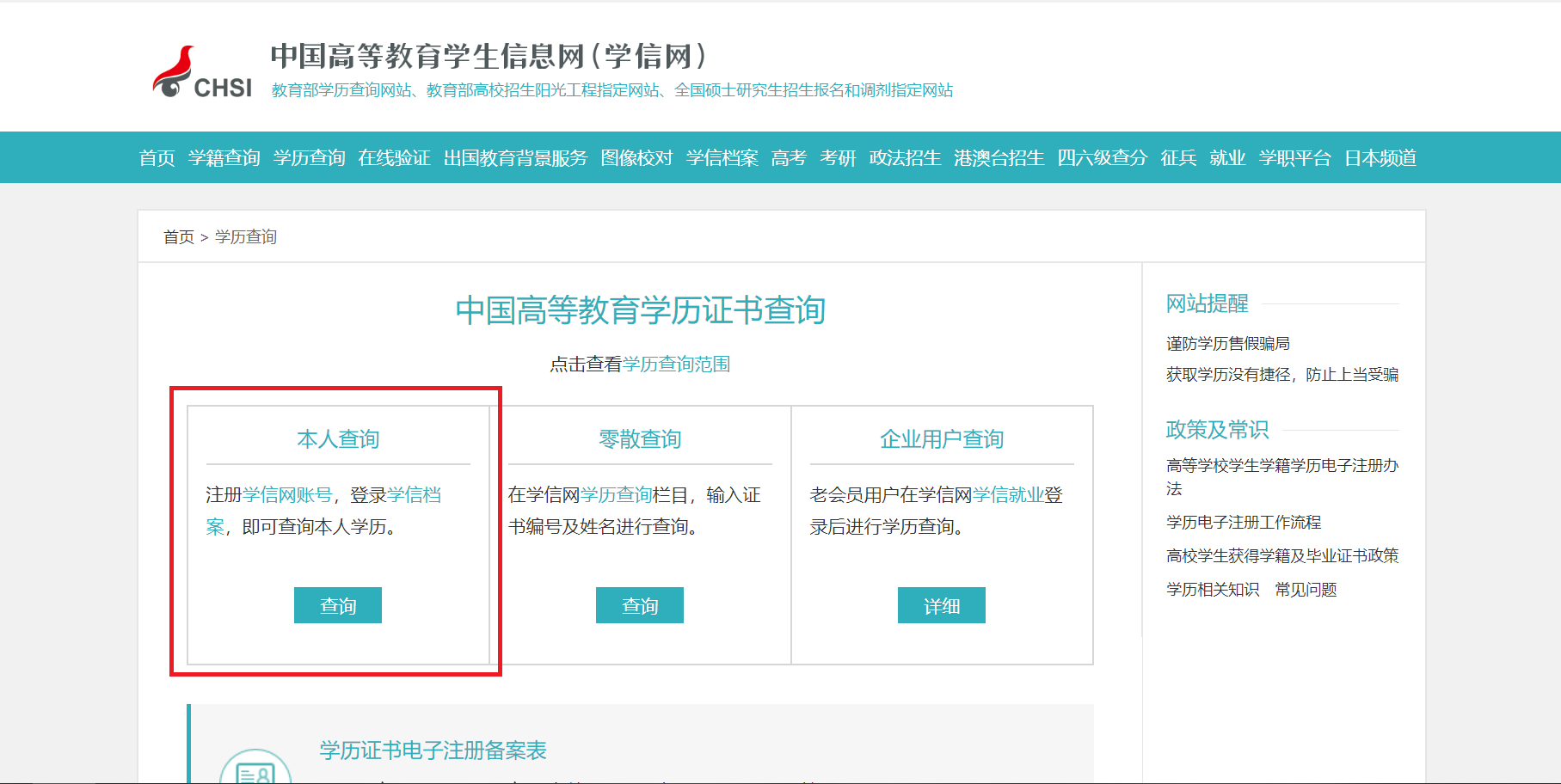Open the 学信就业 link in 企业用户查询
1561x784 pixels.
pos(1008,495)
